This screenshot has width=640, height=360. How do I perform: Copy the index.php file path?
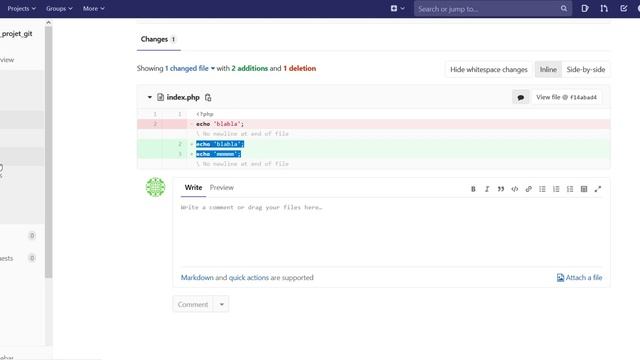[208, 98]
